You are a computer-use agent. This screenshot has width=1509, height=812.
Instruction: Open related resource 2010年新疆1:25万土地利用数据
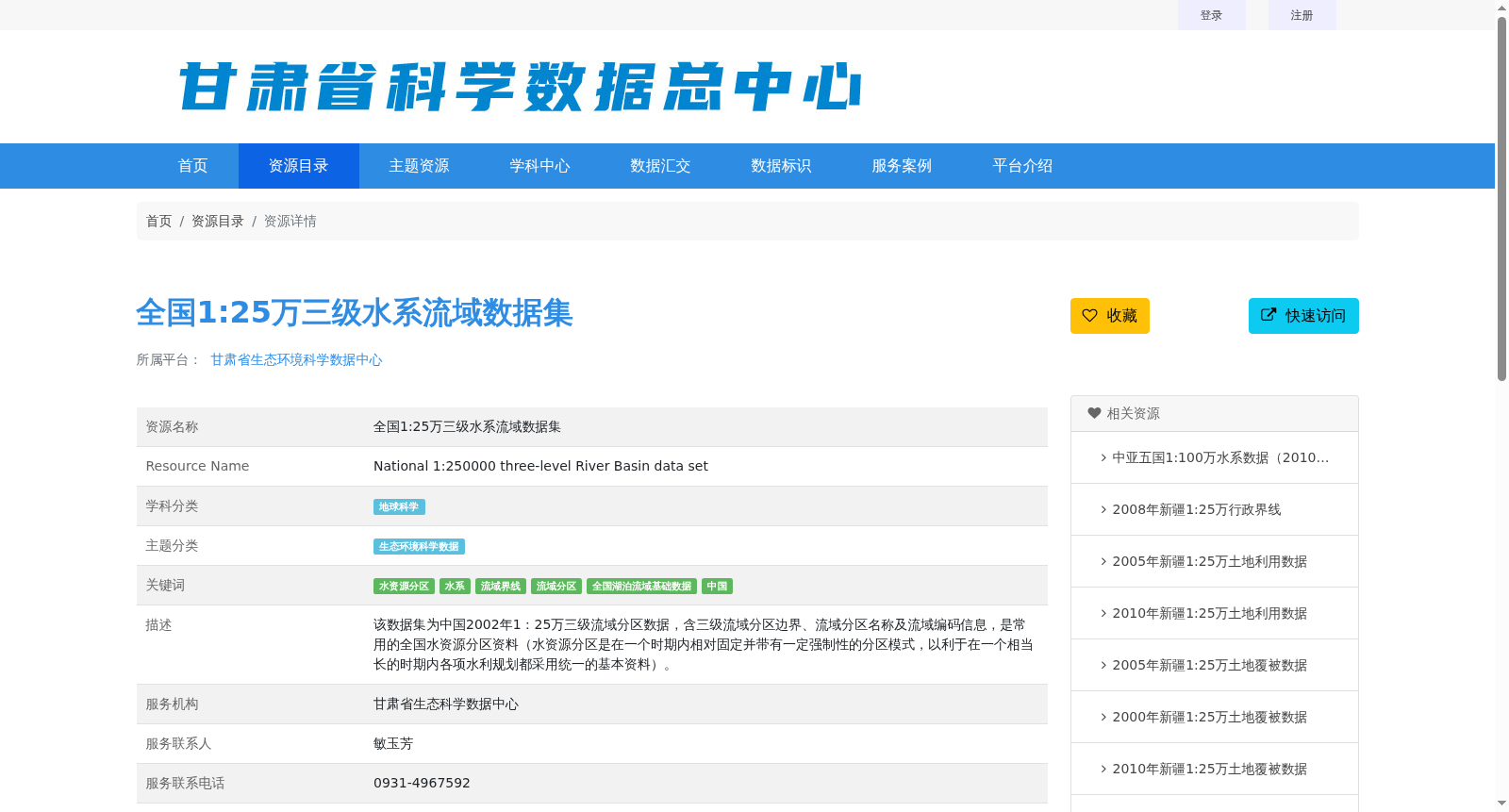click(1209, 613)
